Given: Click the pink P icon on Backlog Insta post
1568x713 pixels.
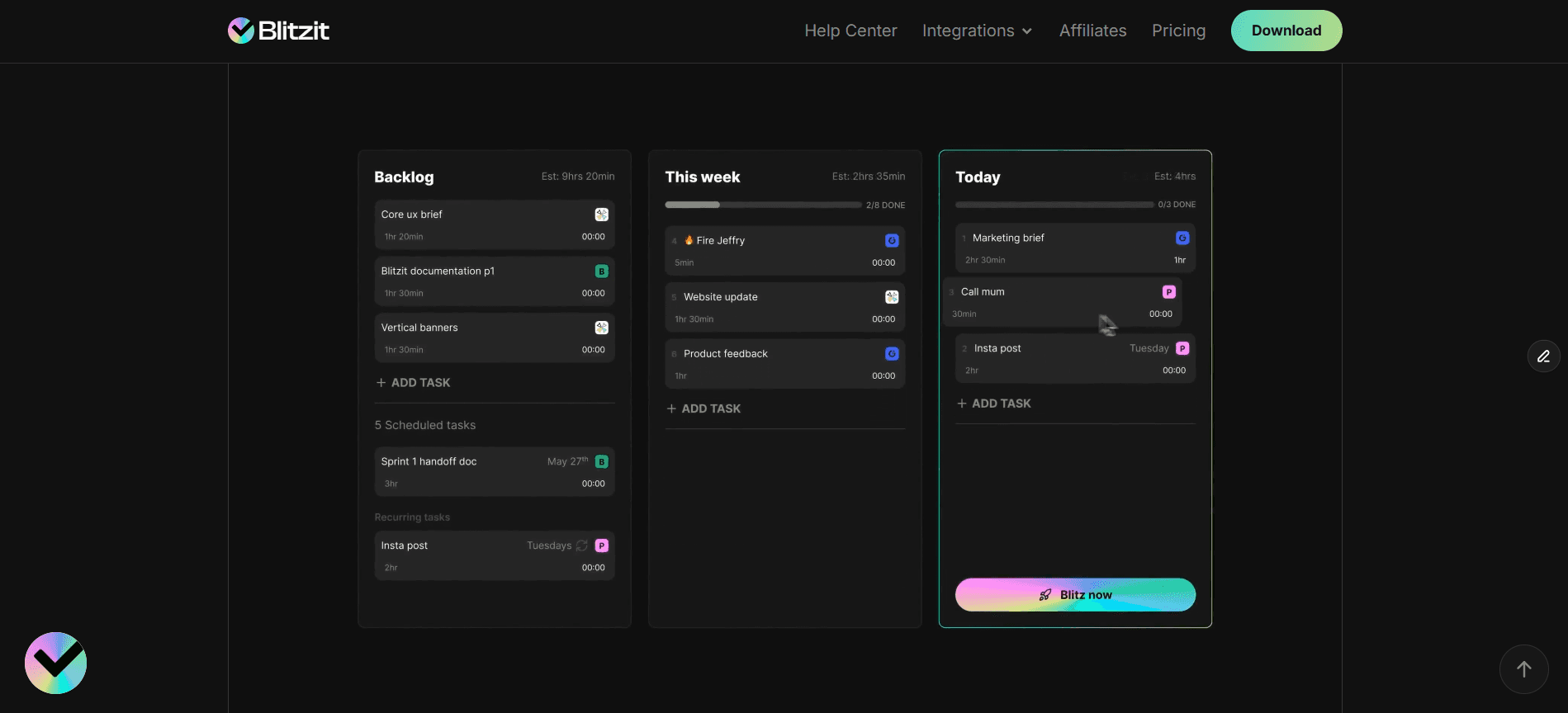Looking at the screenshot, I should (602, 545).
